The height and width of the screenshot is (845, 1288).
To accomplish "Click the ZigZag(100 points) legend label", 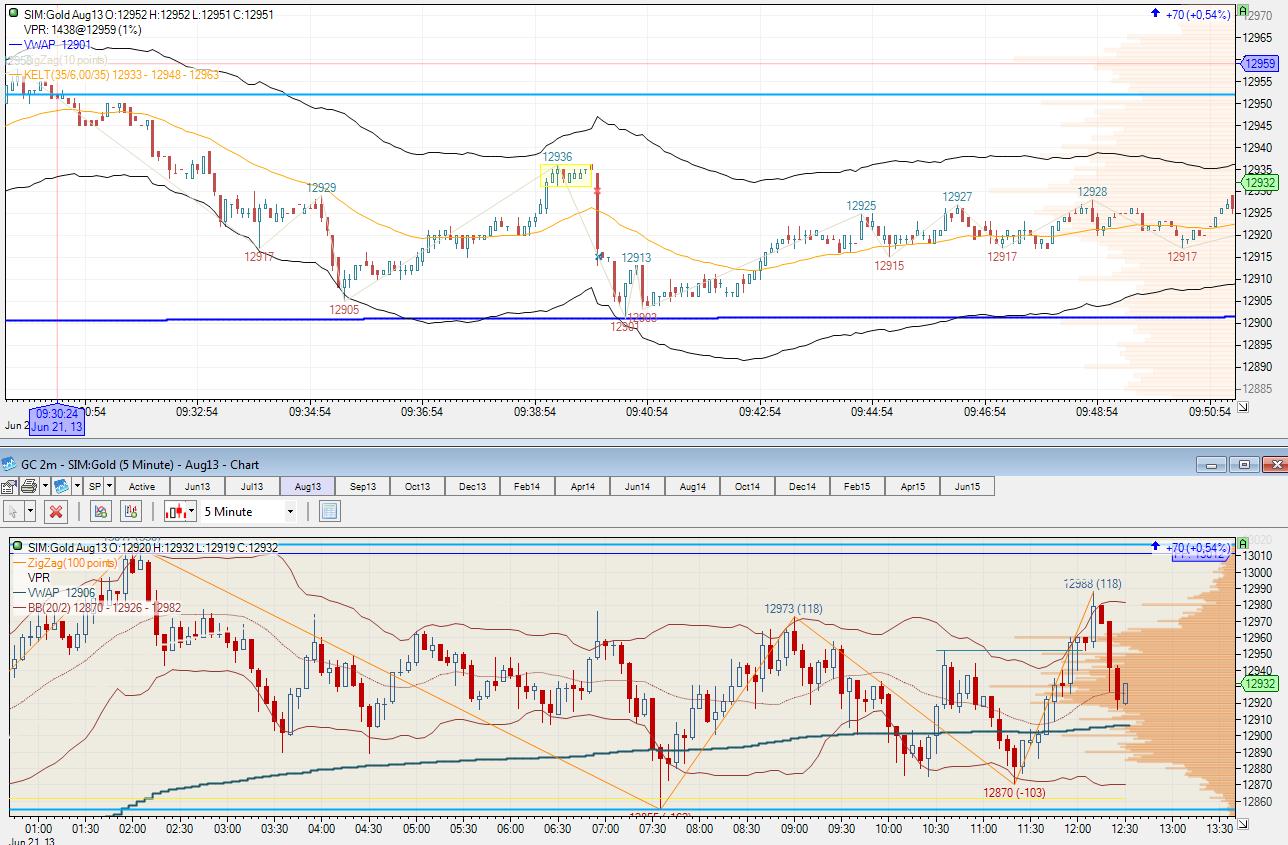I will (x=66, y=563).
